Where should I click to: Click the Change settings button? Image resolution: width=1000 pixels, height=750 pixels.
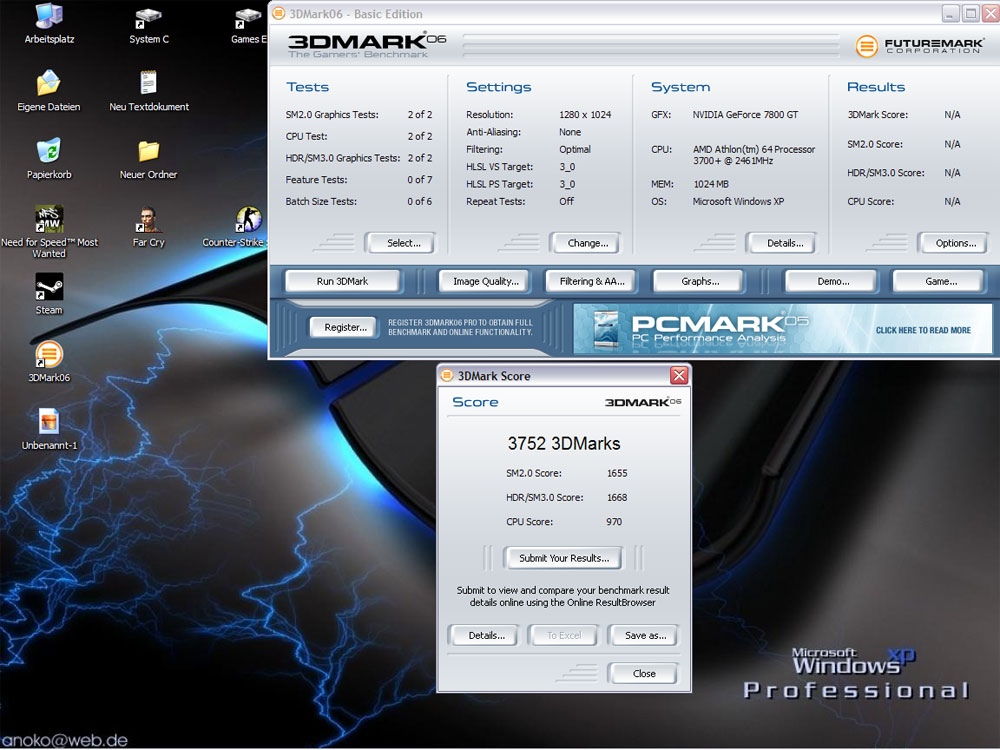(587, 243)
